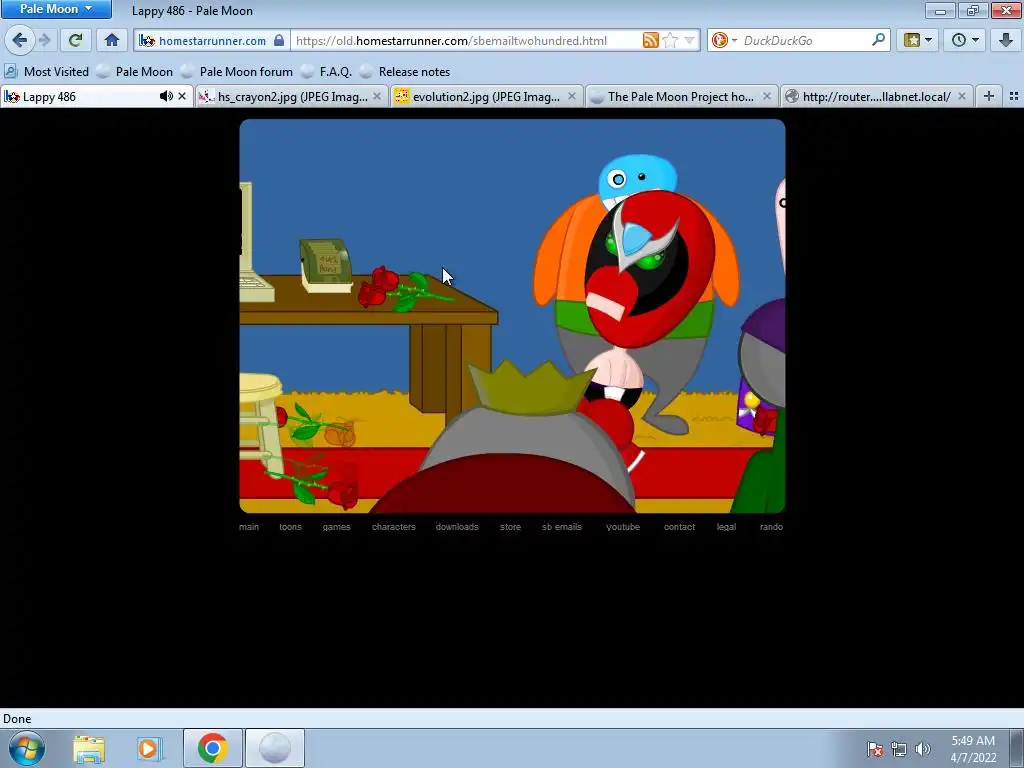The width and height of the screenshot is (1024, 768).
Task: Open the rando link
Action: coord(771,527)
